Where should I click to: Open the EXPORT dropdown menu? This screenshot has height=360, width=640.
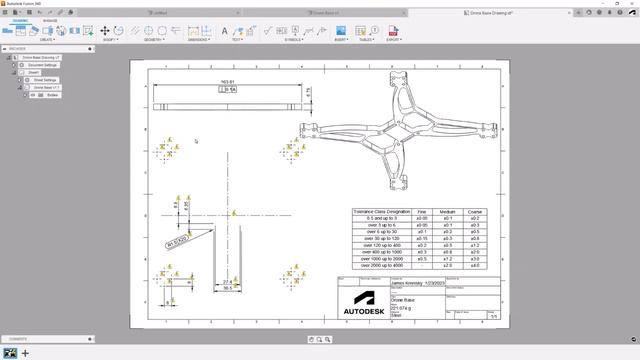[x=394, y=40]
